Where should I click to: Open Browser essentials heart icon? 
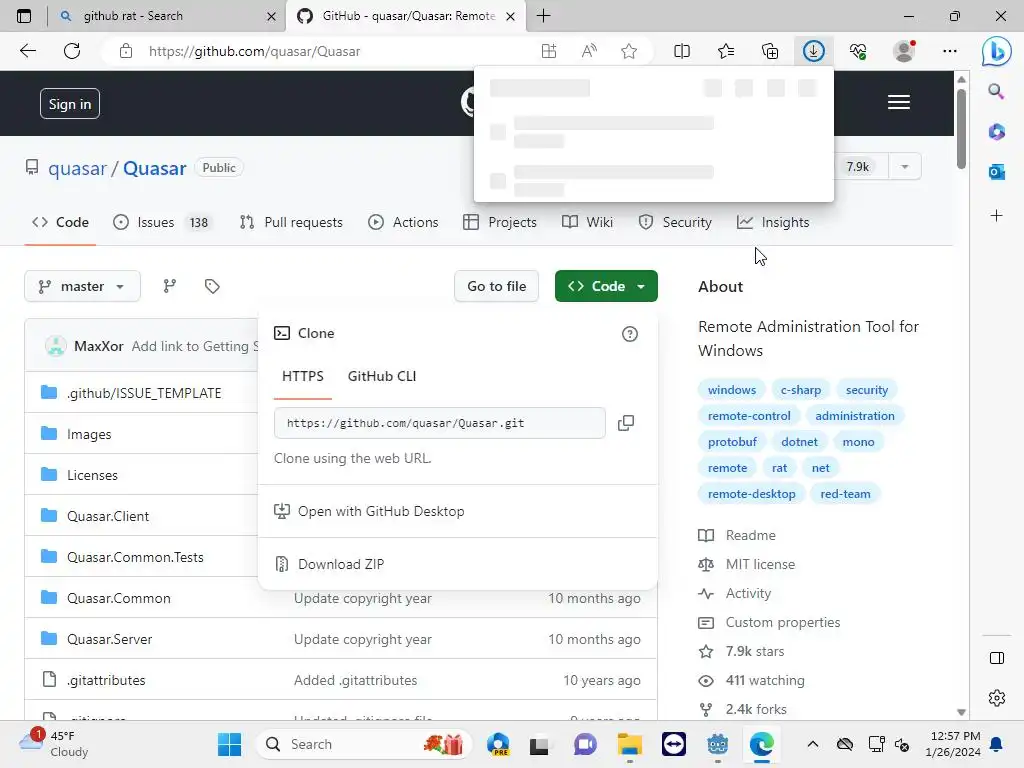click(858, 51)
